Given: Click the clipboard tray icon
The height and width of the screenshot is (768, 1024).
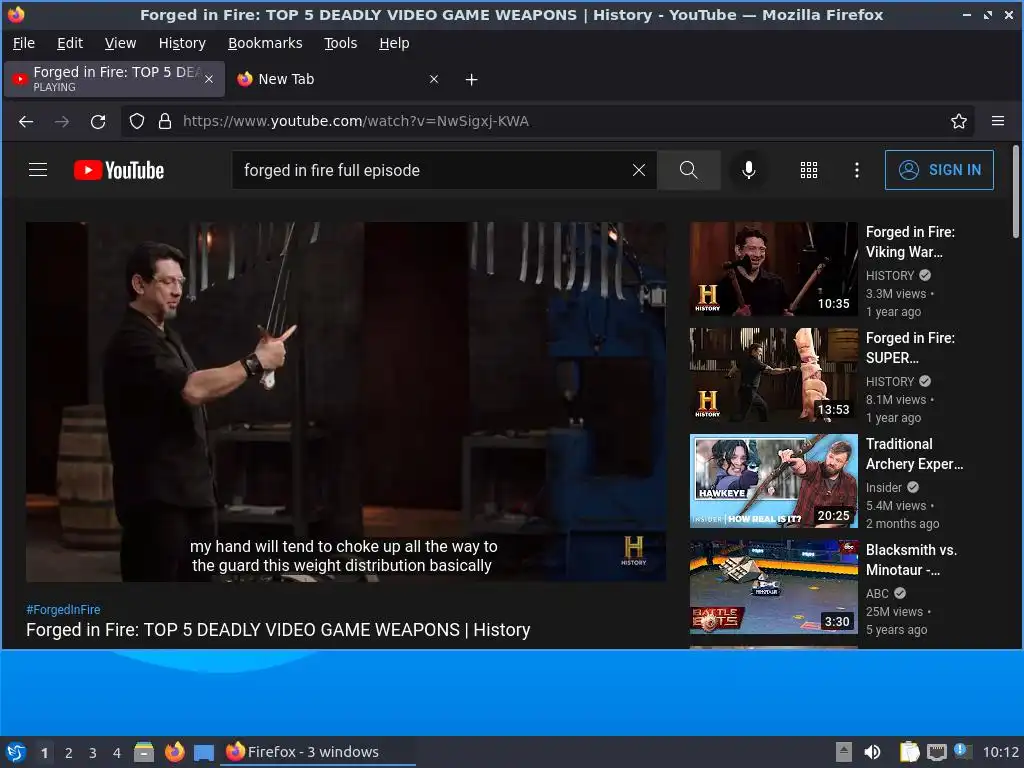Looking at the screenshot, I should tap(909, 752).
